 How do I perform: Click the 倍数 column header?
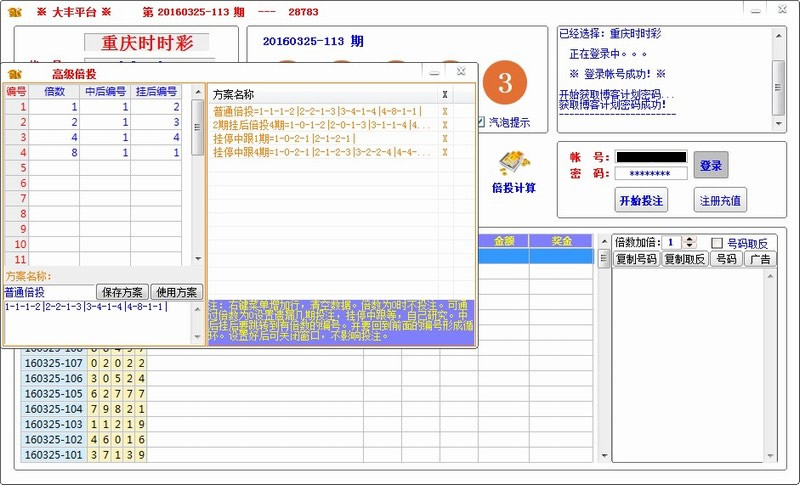point(55,91)
